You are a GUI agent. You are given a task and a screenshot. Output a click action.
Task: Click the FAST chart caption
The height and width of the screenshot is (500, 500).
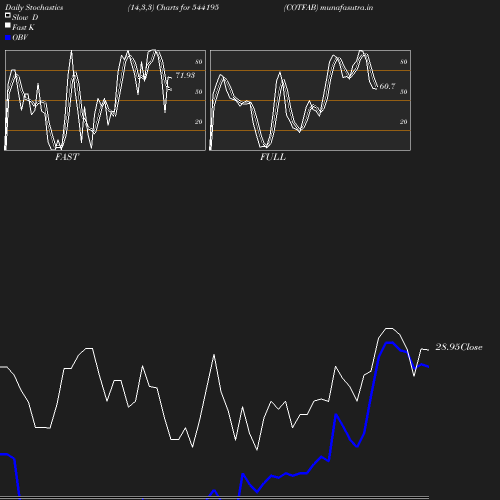[x=67, y=157]
